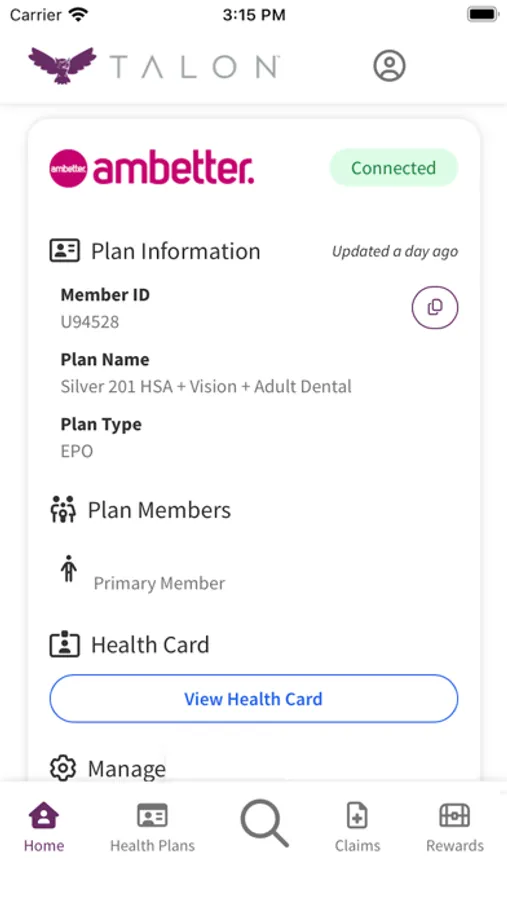507x900 pixels.
Task: Tap the Plan Information card icon
Action: coord(64,251)
